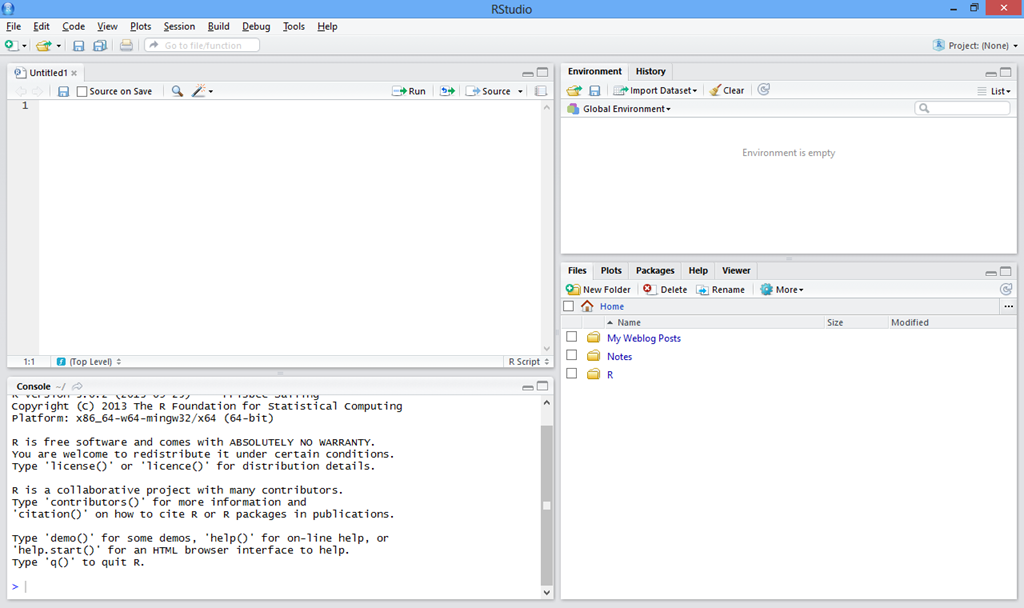Save the Untitled1 script with disk icon
The image size is (1024, 608).
[63, 91]
